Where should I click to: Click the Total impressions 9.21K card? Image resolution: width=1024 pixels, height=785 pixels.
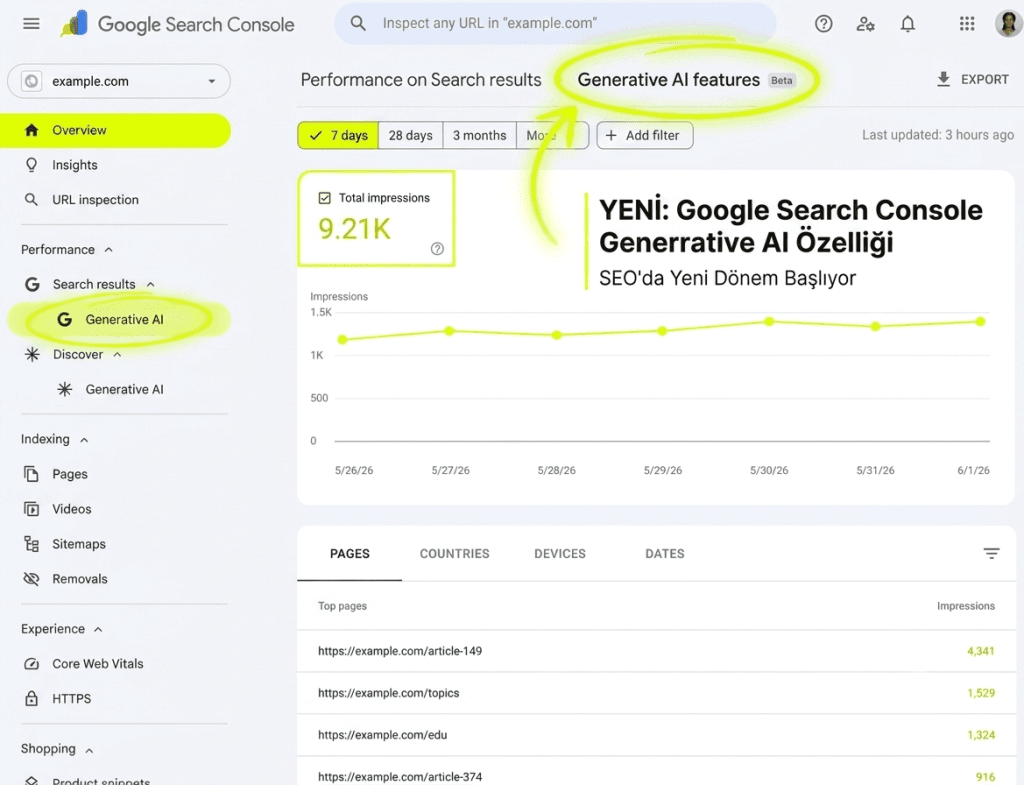[376, 219]
